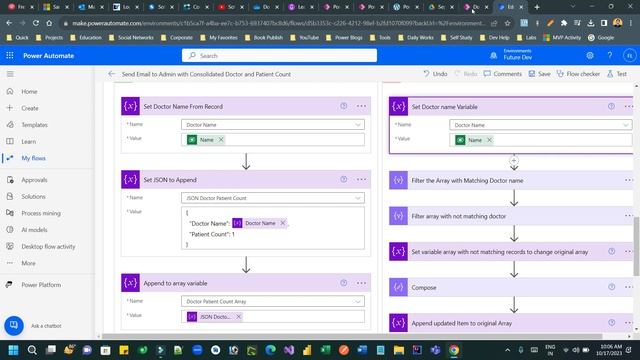The image size is (640, 360).
Task: Collapse the left navigation hamburger menu
Action: pyautogui.click(x=10, y=74)
